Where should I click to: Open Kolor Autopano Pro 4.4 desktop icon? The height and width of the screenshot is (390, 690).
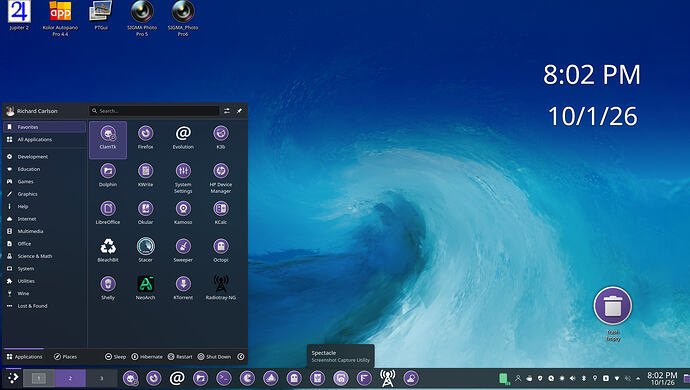(60, 18)
